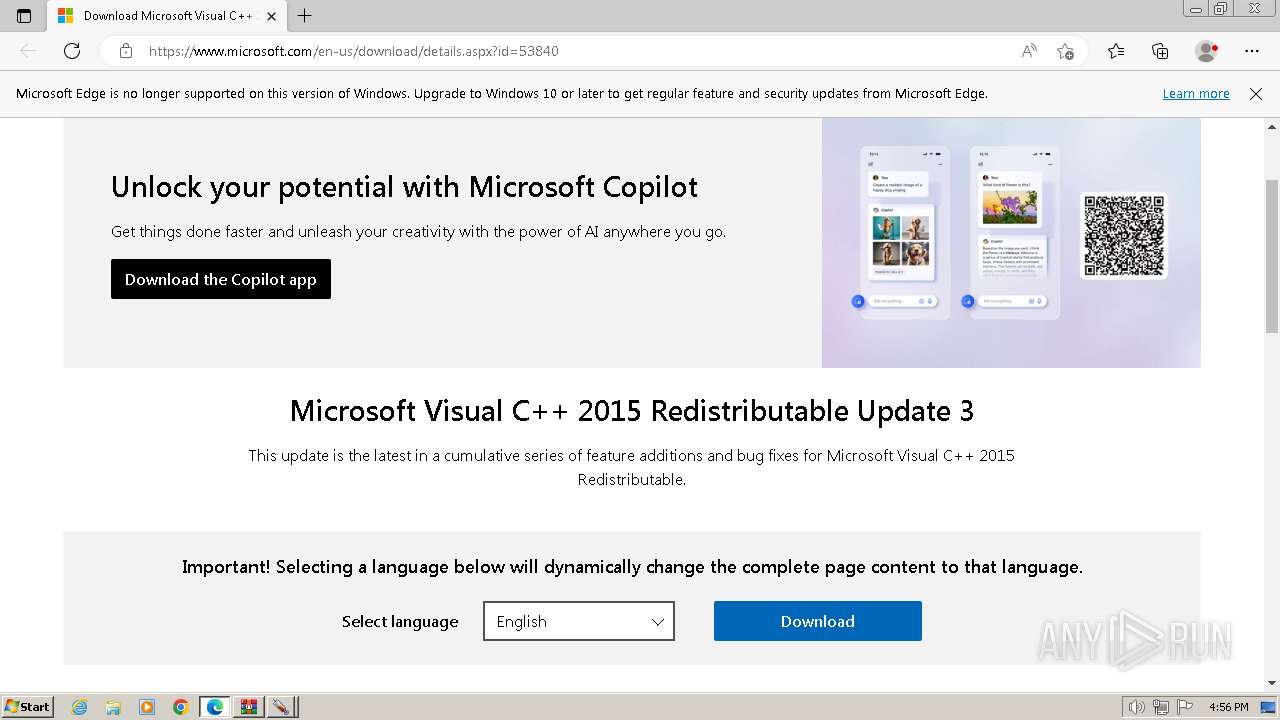Refresh the current page
The width and height of the screenshot is (1280, 720).
72,51
